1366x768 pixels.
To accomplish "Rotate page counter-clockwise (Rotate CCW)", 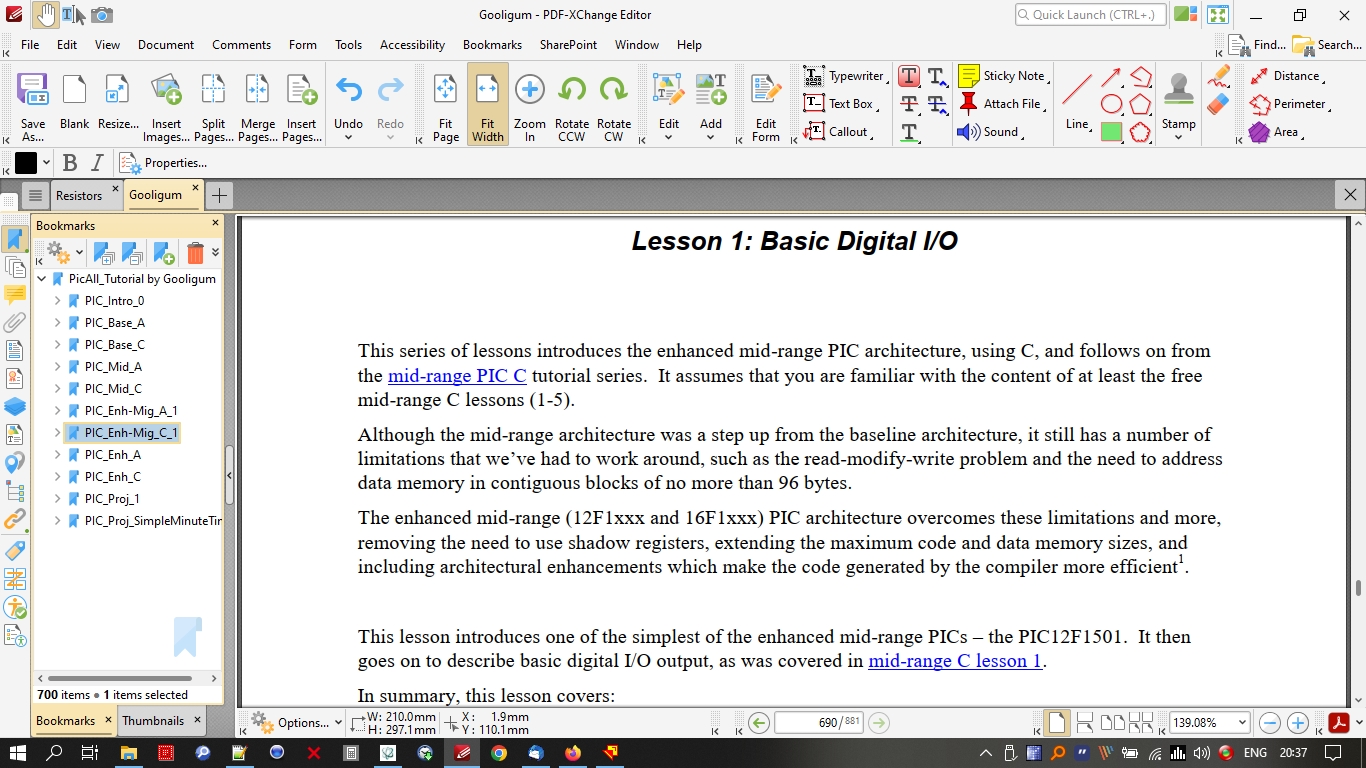I will tap(572, 105).
